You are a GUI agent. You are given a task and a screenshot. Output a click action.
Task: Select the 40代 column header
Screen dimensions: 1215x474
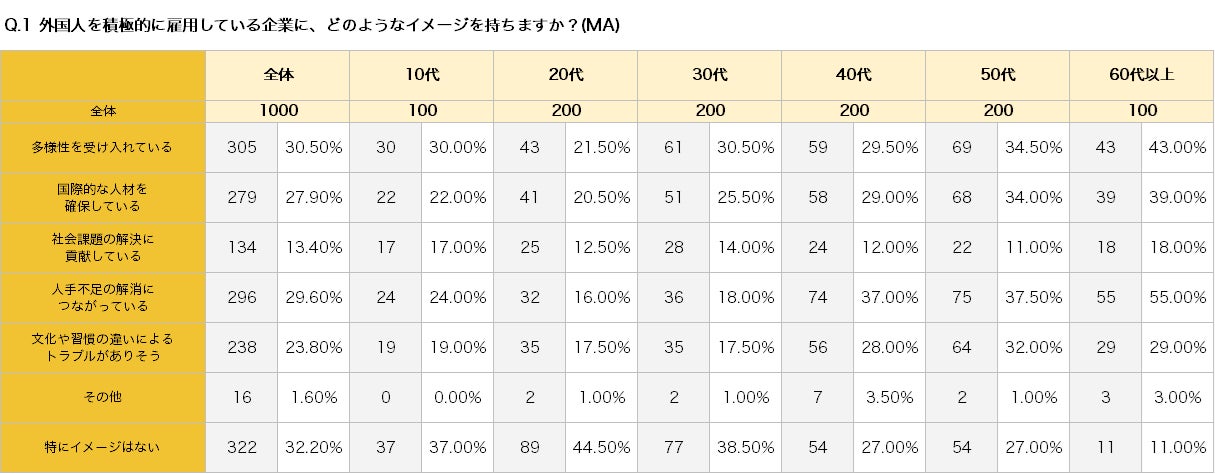pyautogui.click(x=853, y=75)
